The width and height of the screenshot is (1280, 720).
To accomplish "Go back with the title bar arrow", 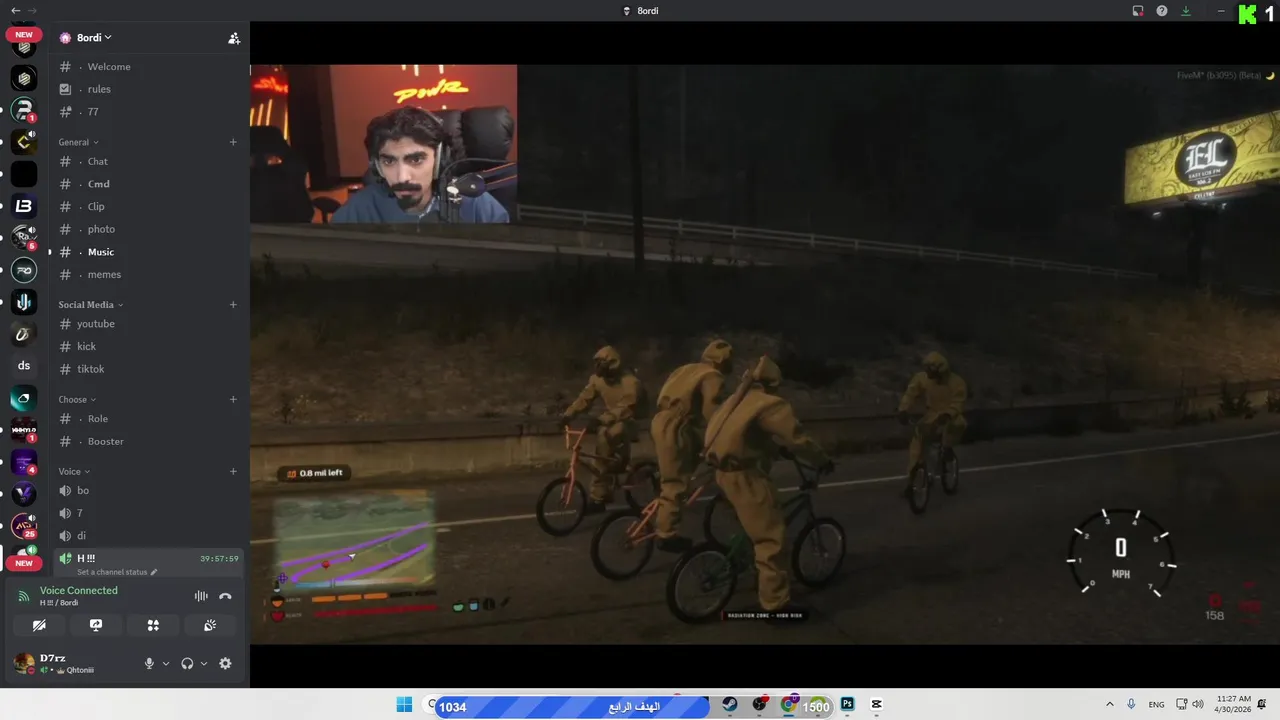I will [x=14, y=10].
